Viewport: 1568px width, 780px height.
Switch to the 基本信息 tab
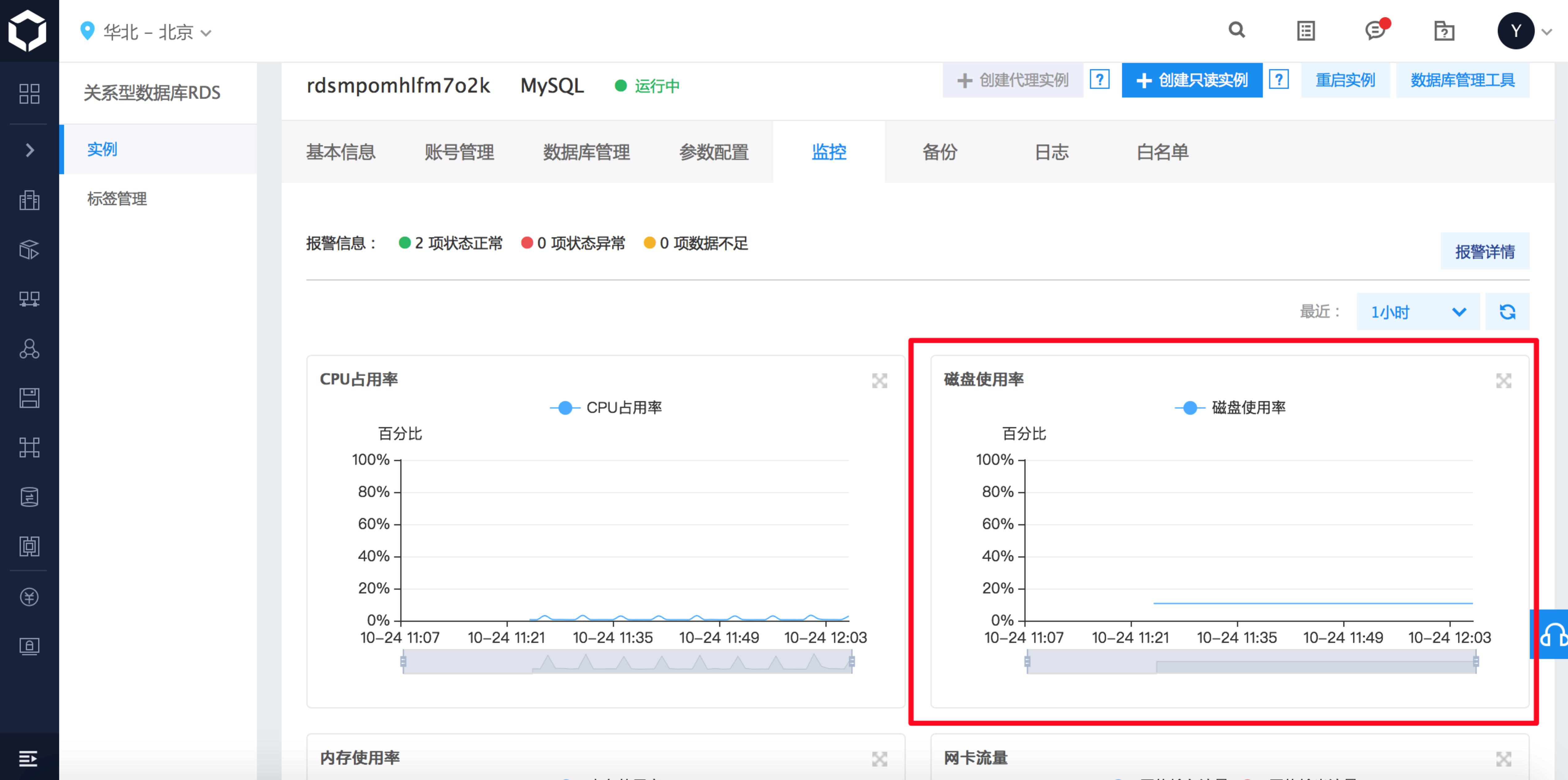pyautogui.click(x=340, y=152)
